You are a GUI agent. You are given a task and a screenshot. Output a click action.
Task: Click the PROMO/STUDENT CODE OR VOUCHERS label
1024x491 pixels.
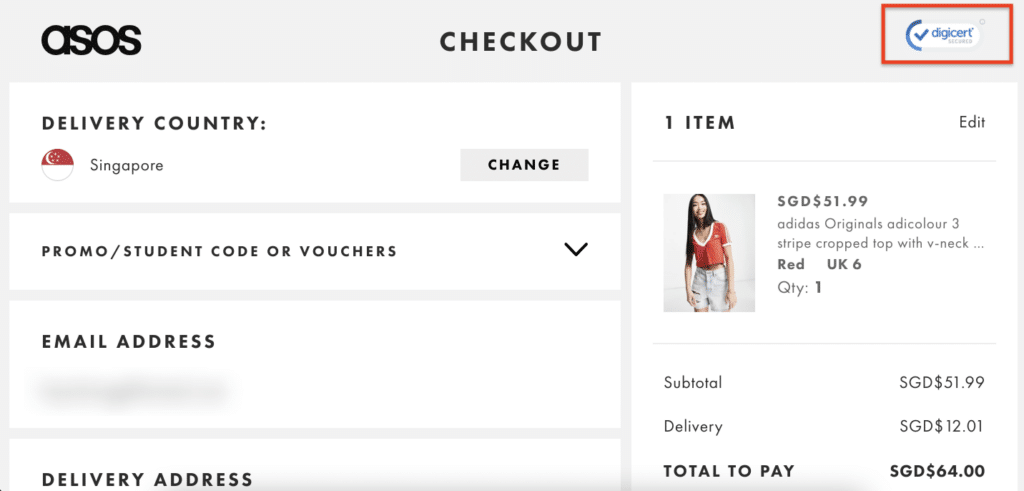(219, 251)
